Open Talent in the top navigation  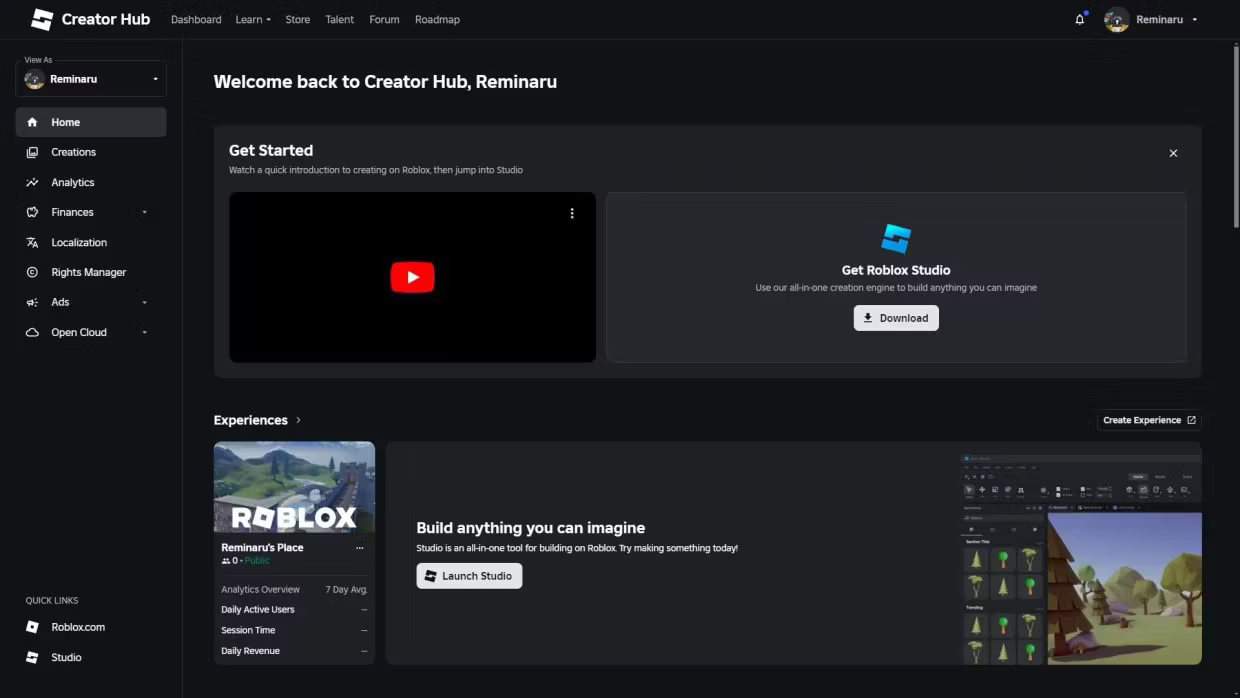click(340, 19)
